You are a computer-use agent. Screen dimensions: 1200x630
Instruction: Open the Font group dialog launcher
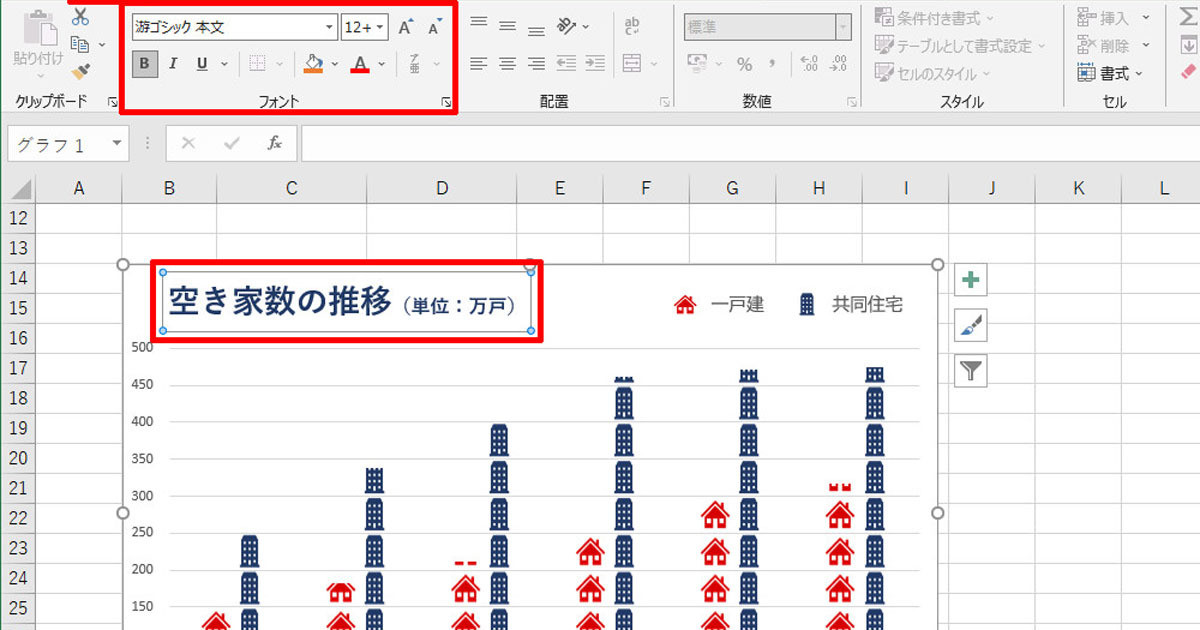point(444,102)
